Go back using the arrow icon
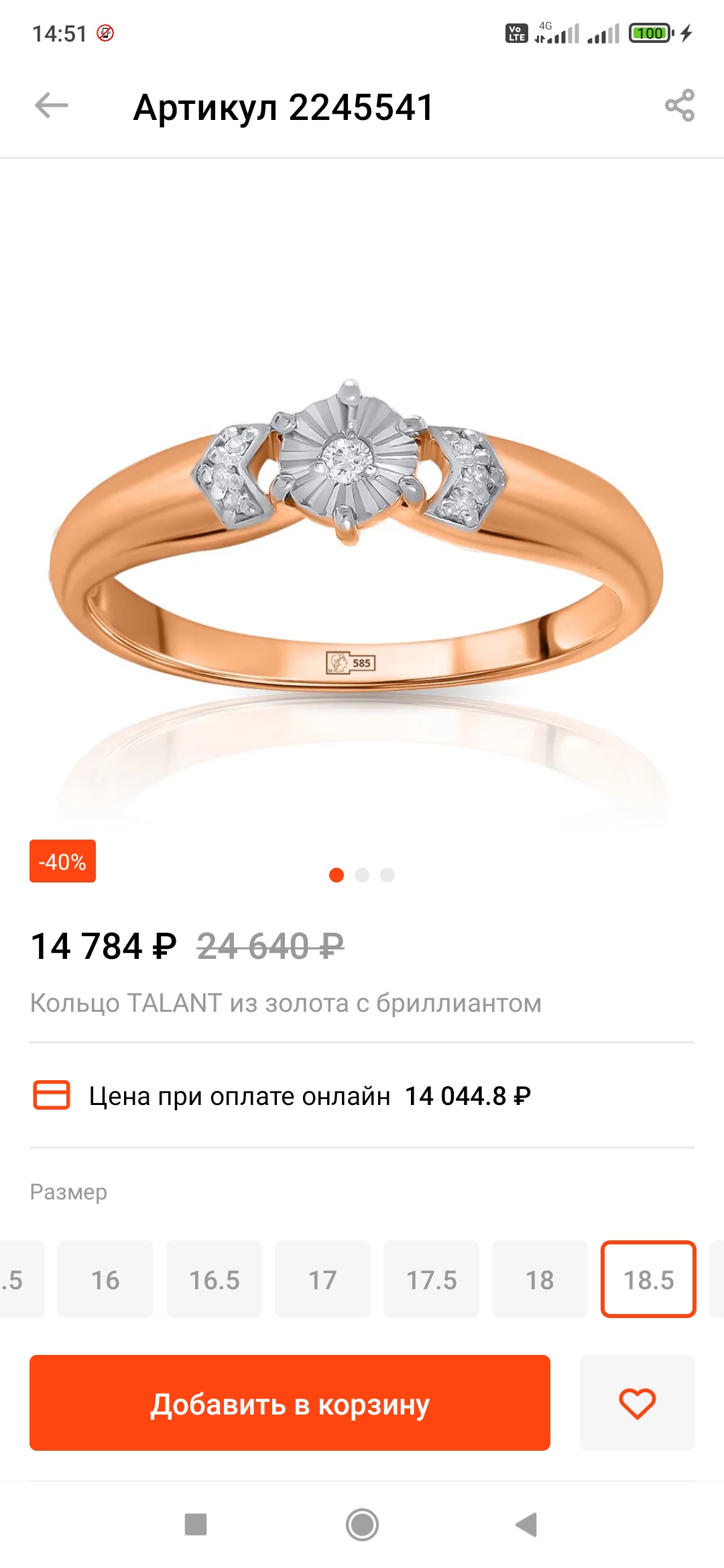Image resolution: width=724 pixels, height=1568 pixels. click(x=52, y=106)
